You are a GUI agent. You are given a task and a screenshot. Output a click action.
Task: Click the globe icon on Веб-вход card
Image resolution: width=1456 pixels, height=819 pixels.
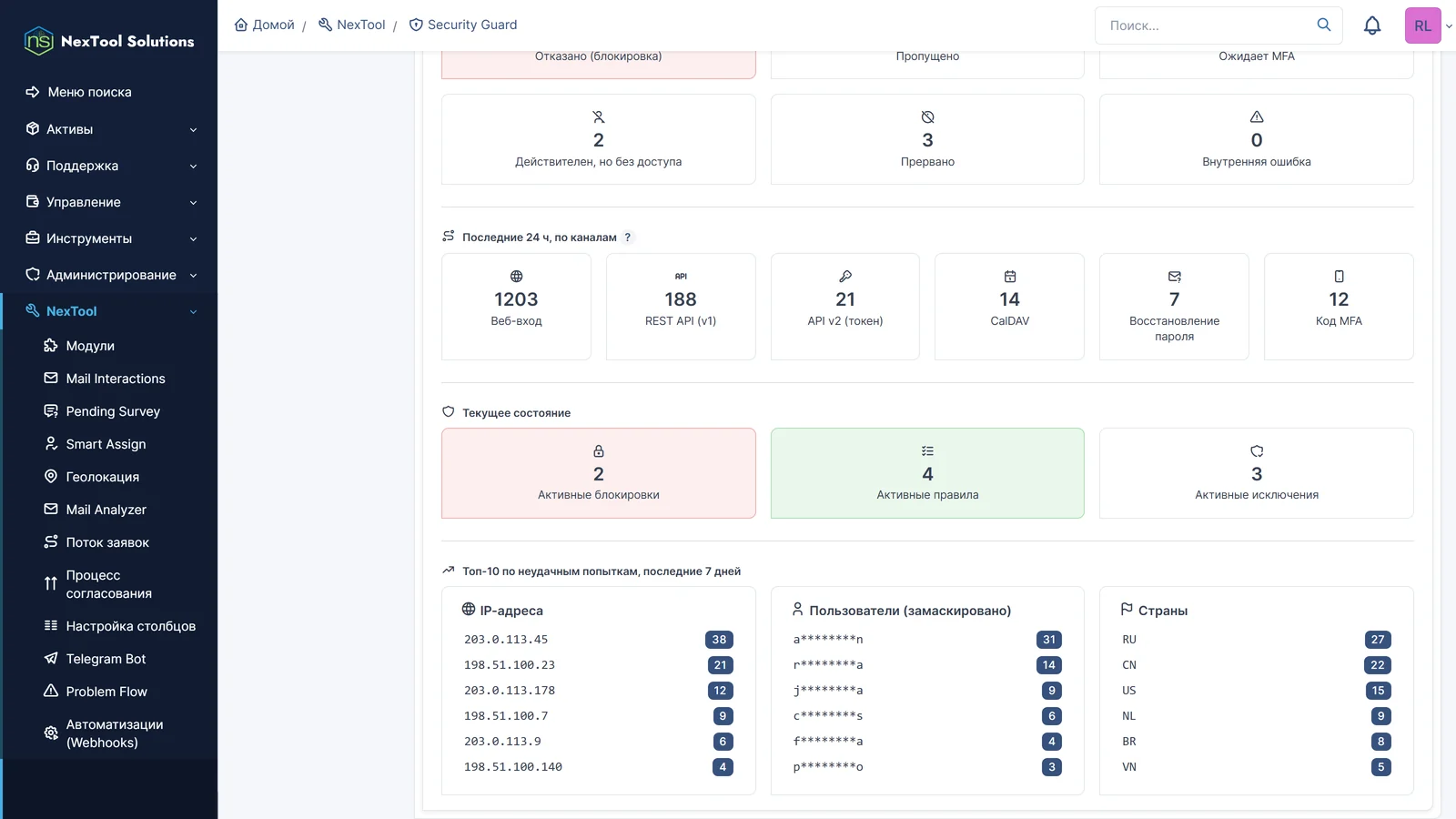[x=516, y=277]
